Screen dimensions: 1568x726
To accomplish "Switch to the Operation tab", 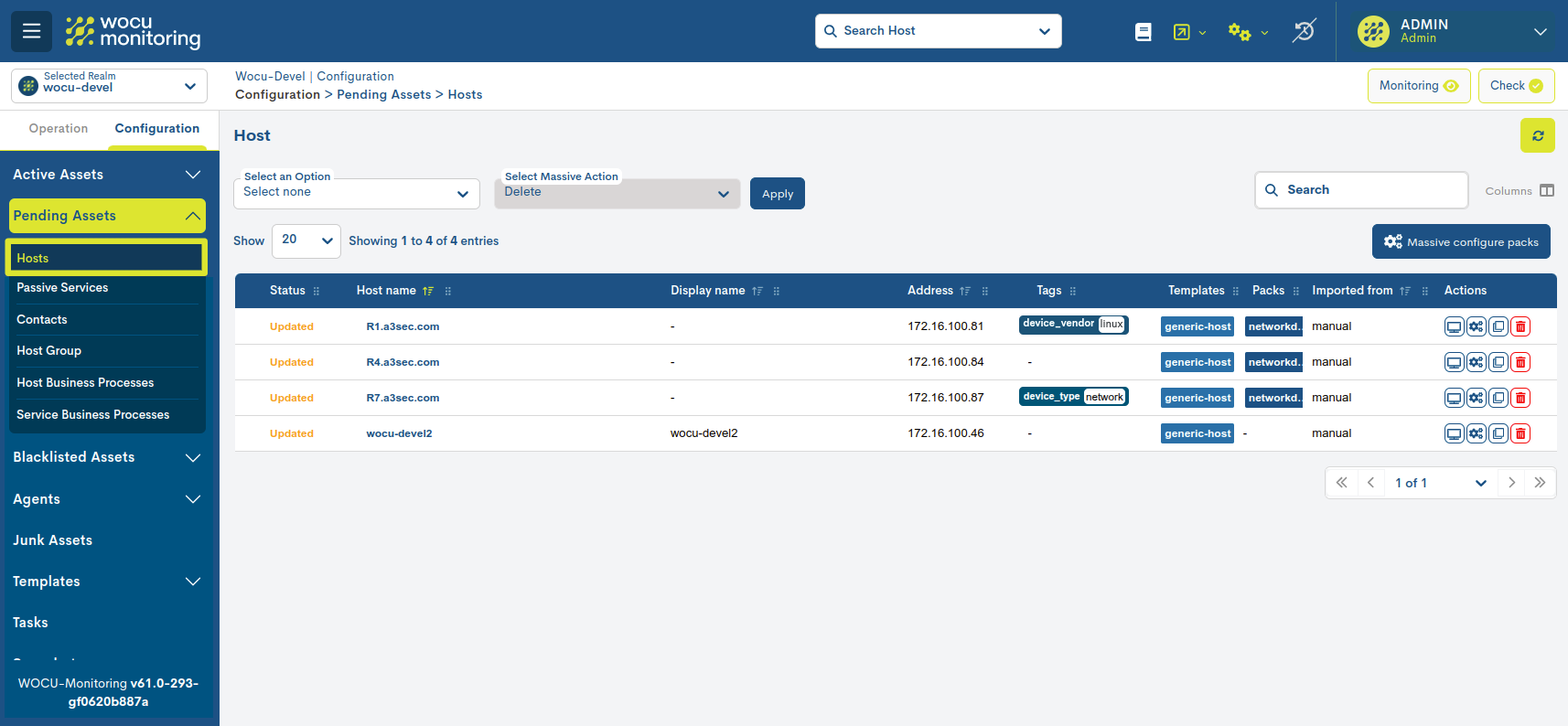I will pyautogui.click(x=59, y=129).
